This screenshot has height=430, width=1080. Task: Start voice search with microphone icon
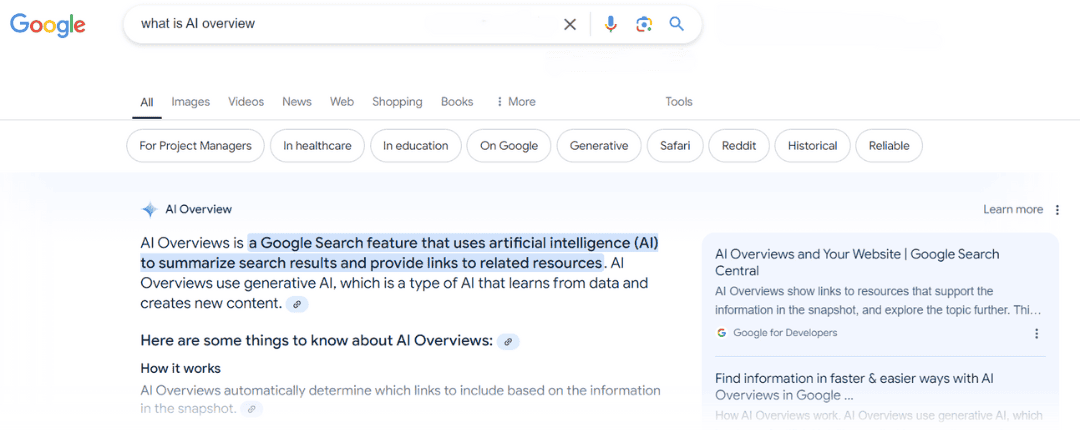pos(610,25)
